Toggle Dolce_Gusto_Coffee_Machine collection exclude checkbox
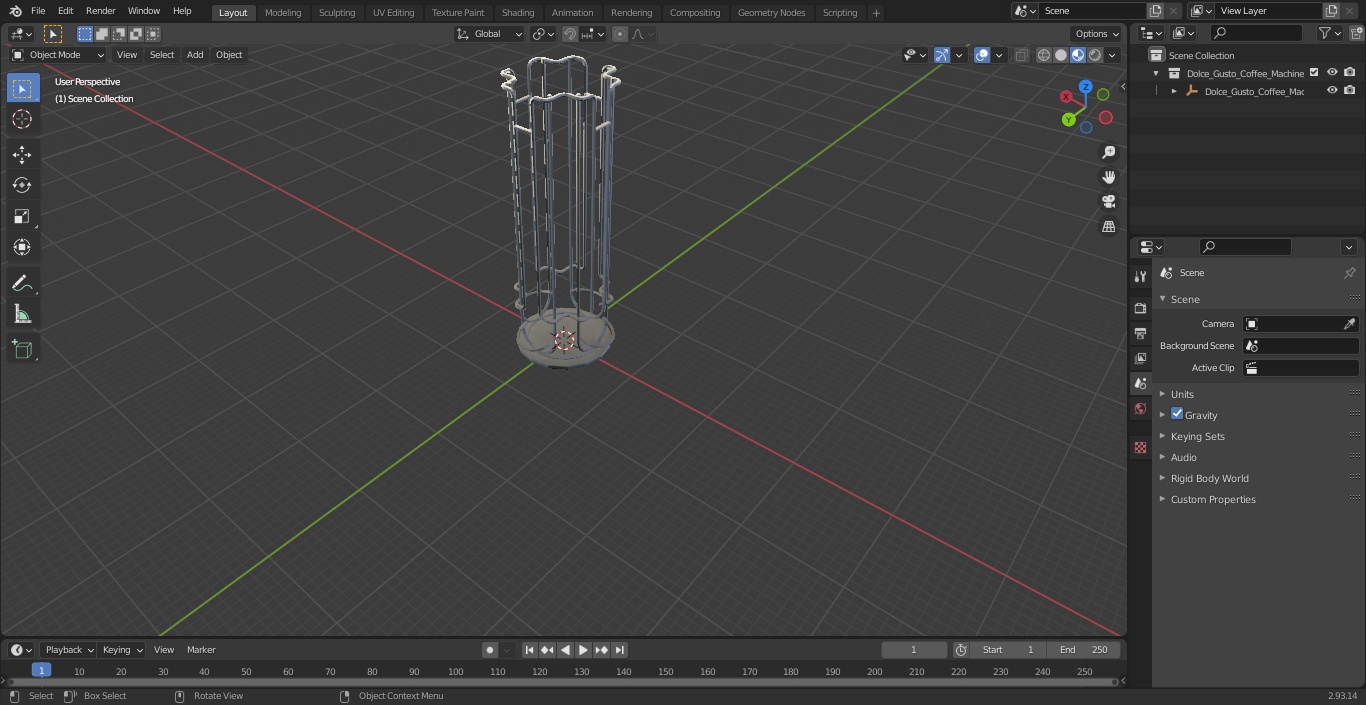 (x=1314, y=73)
